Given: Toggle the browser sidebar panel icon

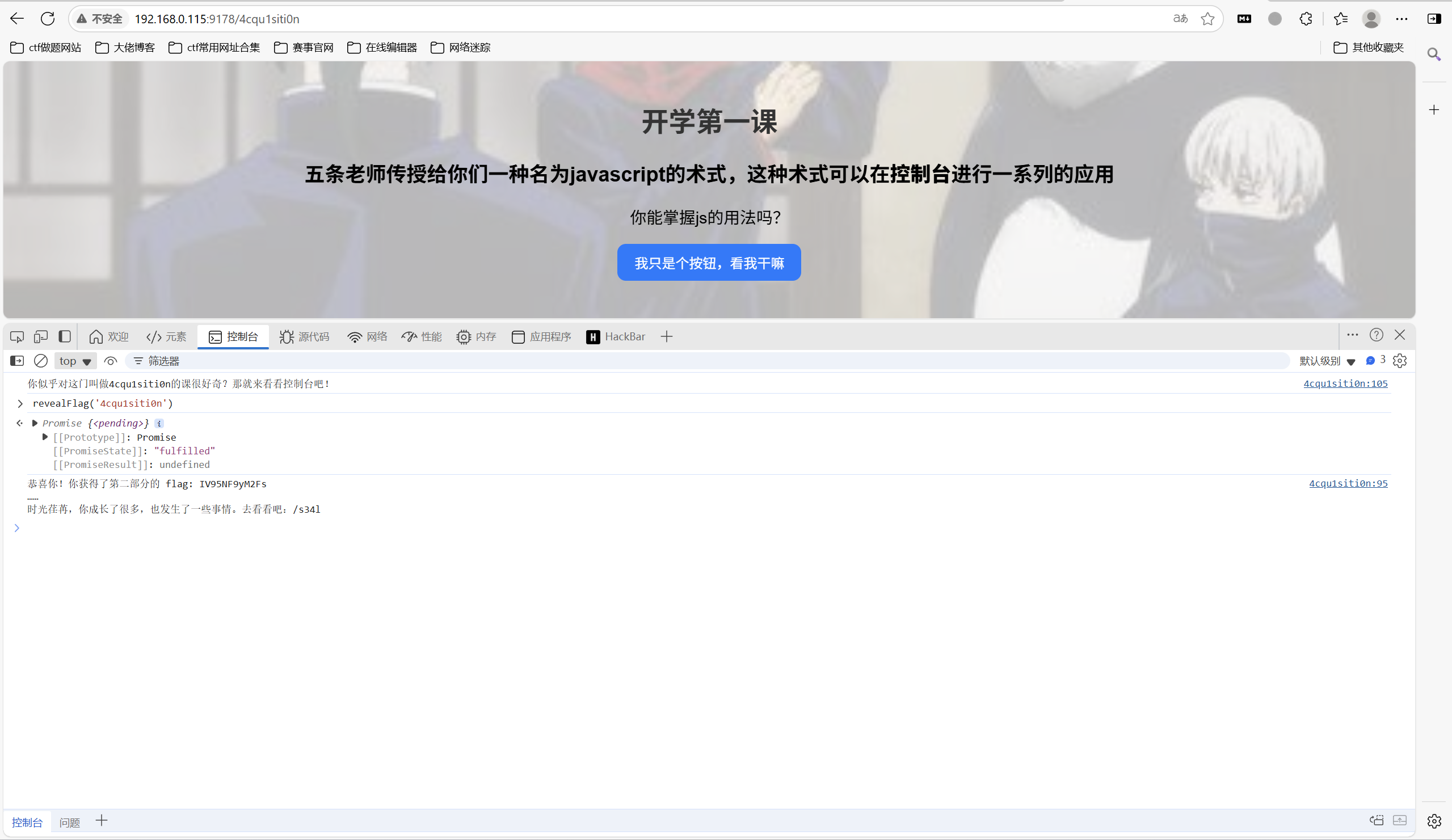Looking at the screenshot, I should click(x=1434, y=19).
